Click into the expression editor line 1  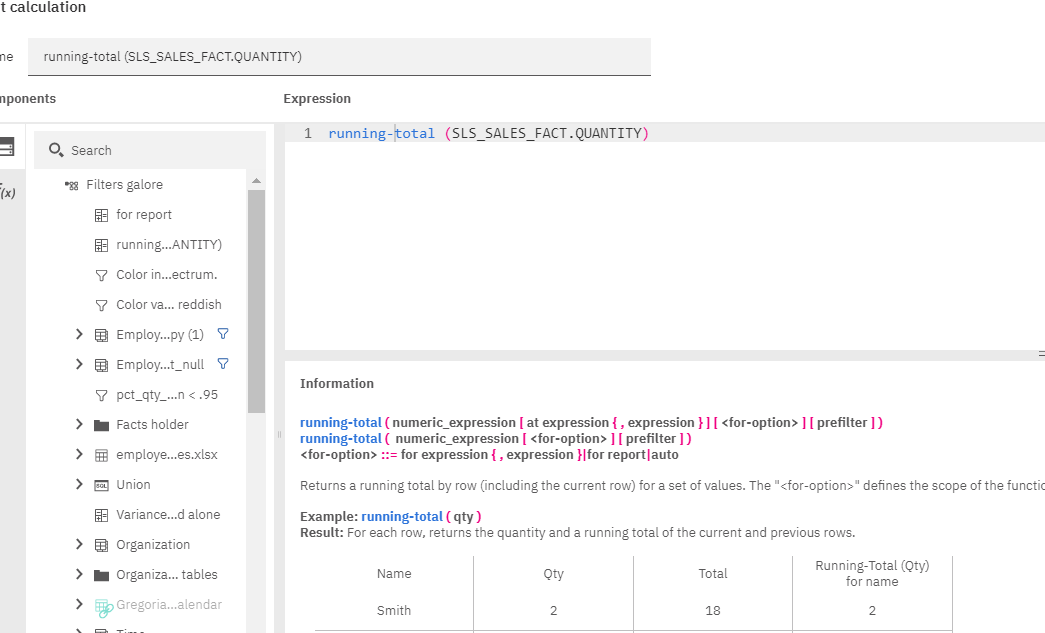tap(664, 133)
